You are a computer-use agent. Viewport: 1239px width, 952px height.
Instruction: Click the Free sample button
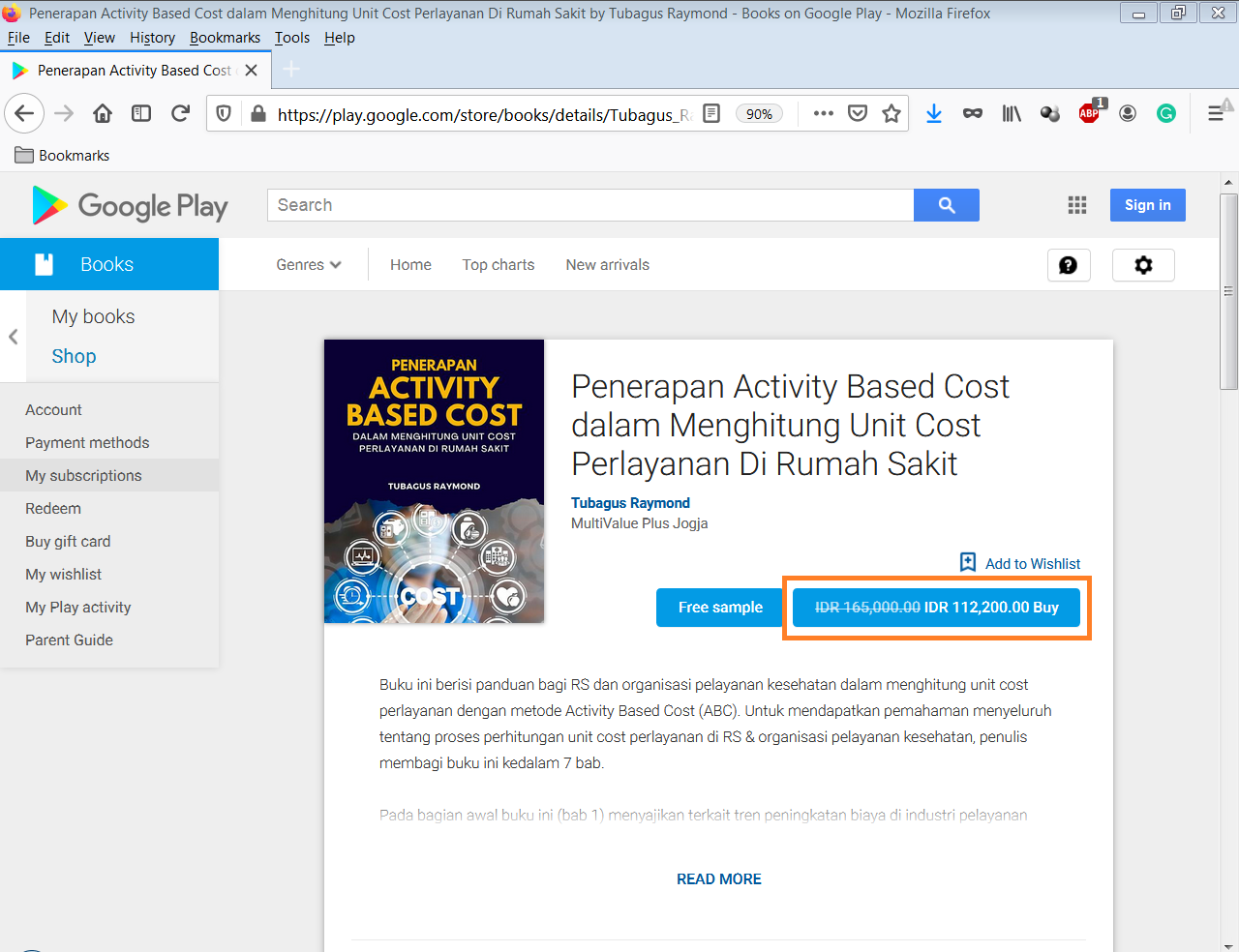tap(720, 608)
